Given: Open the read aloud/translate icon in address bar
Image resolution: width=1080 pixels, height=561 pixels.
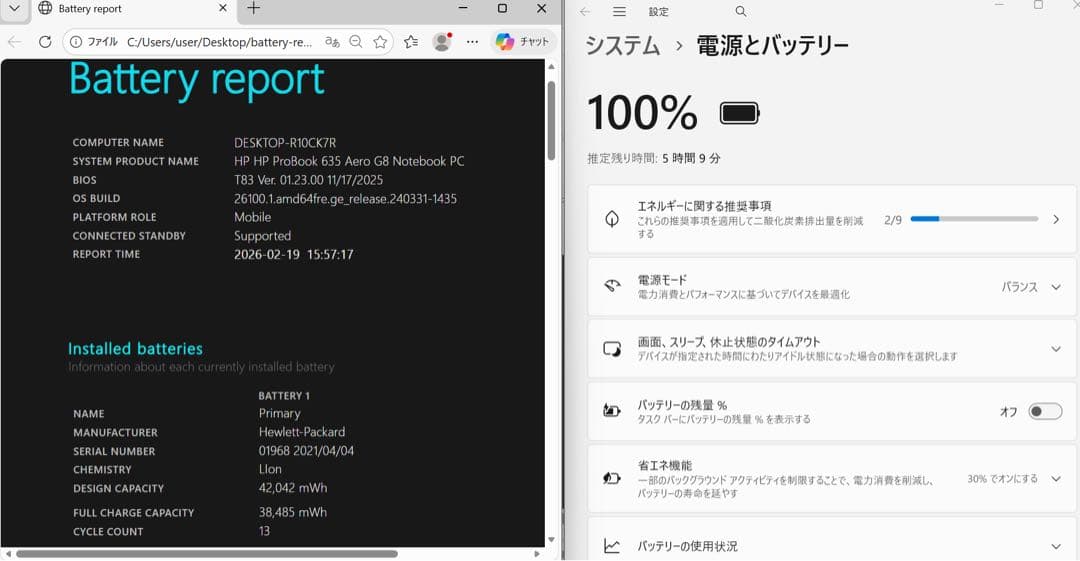Looking at the screenshot, I should point(332,42).
